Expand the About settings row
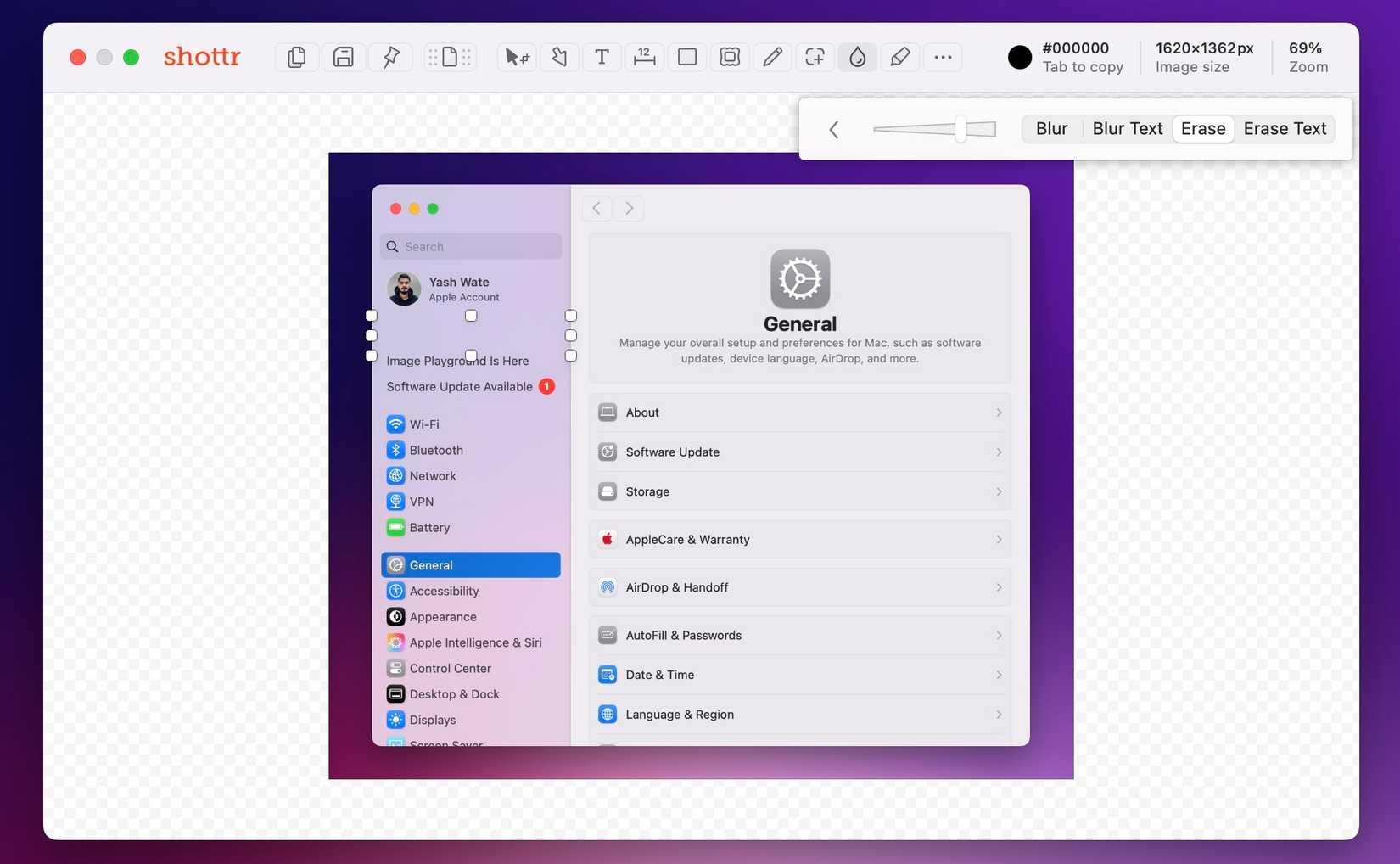Screen dimensions: 1400x864 point(800,412)
